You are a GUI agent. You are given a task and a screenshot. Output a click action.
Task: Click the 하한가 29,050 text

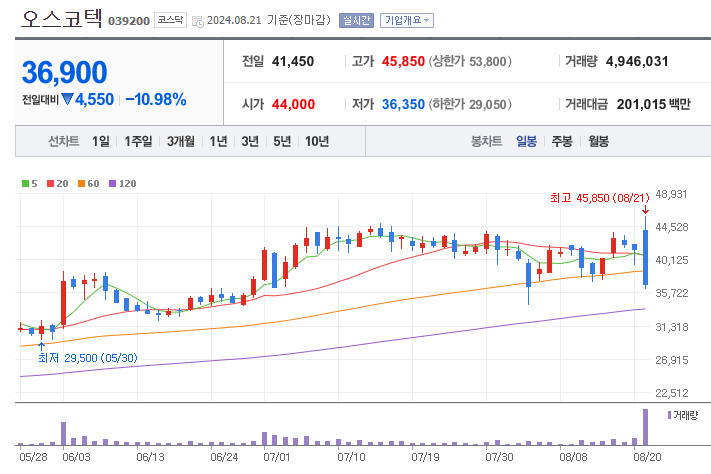click(x=470, y=104)
